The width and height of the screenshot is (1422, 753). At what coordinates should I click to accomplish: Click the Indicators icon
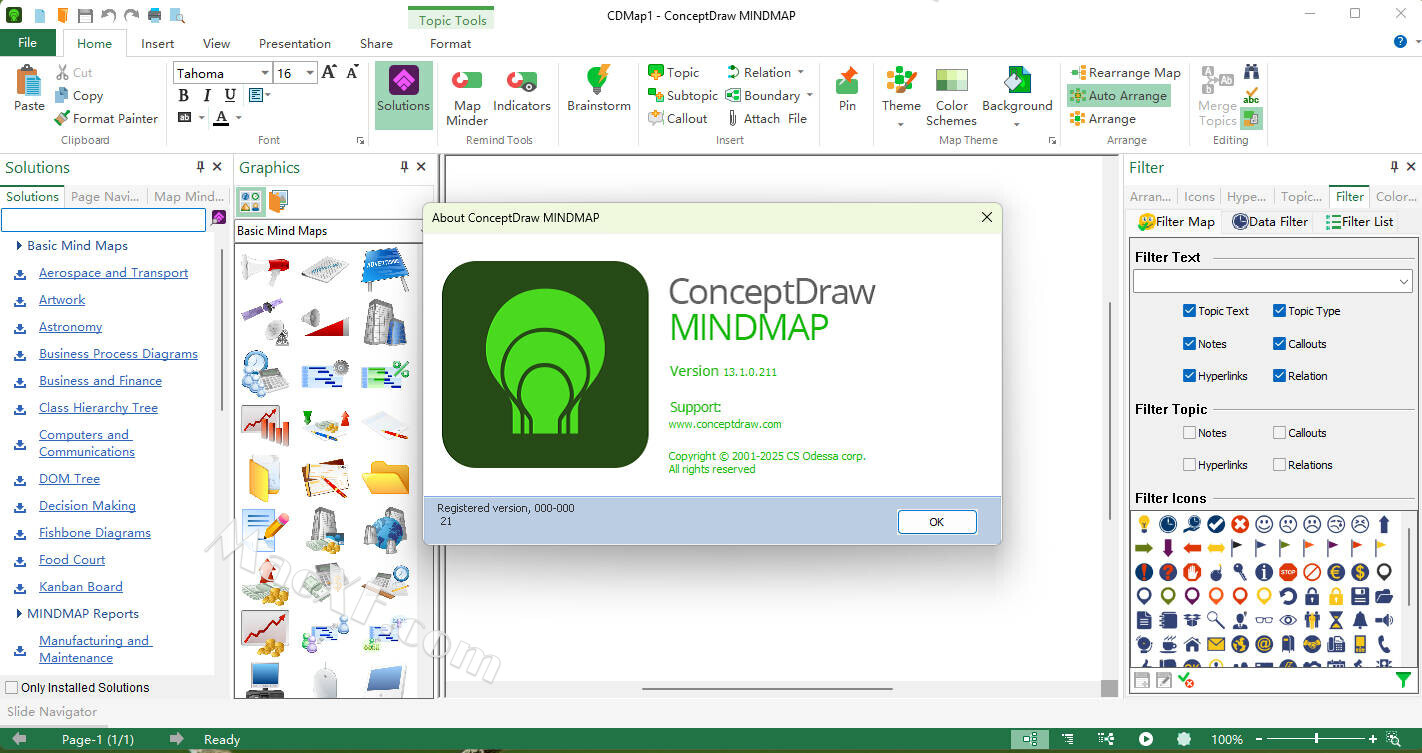click(x=521, y=90)
